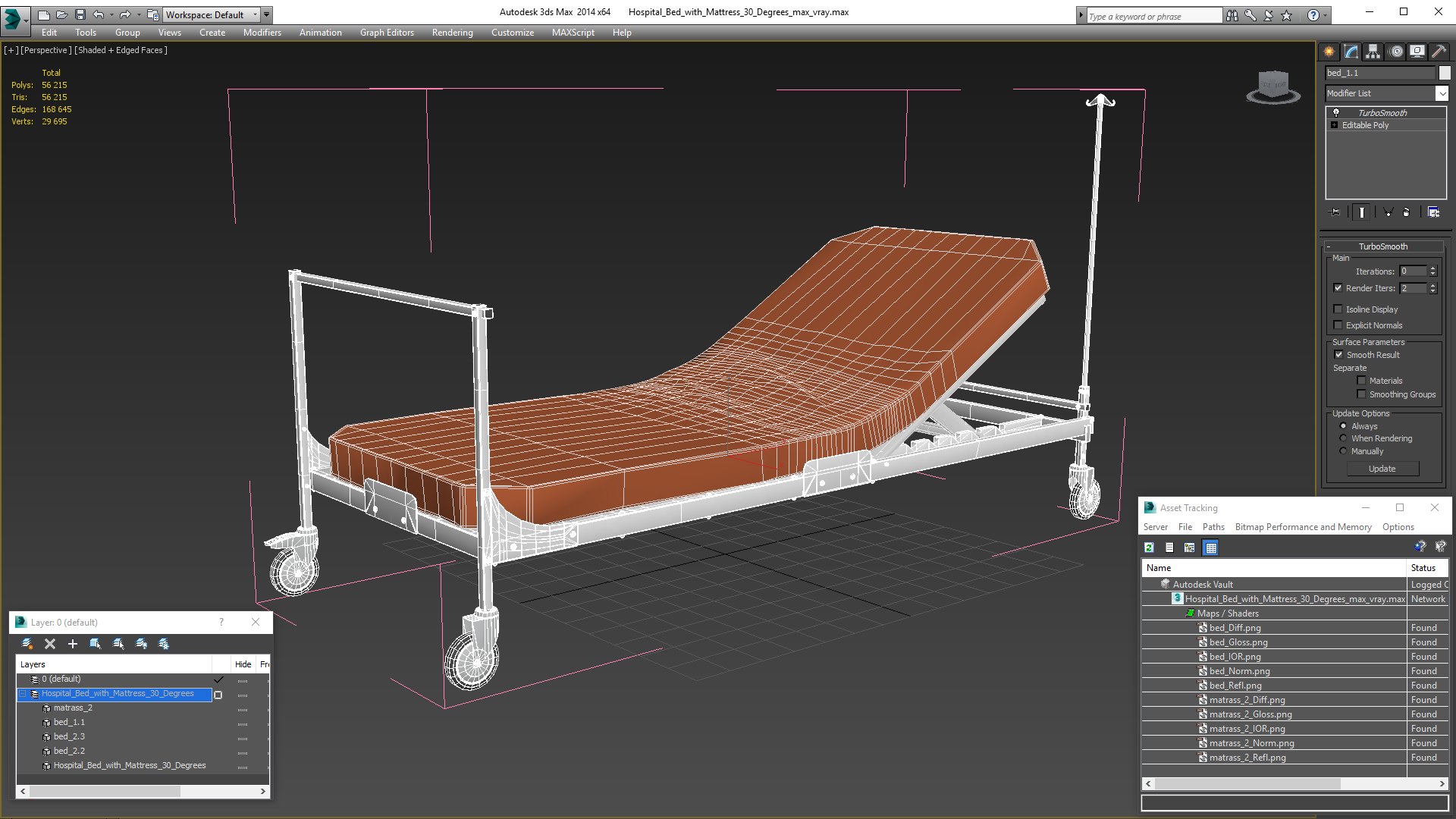The width and height of the screenshot is (1456, 819).
Task: Open the Motion command panel tab
Action: click(1396, 52)
